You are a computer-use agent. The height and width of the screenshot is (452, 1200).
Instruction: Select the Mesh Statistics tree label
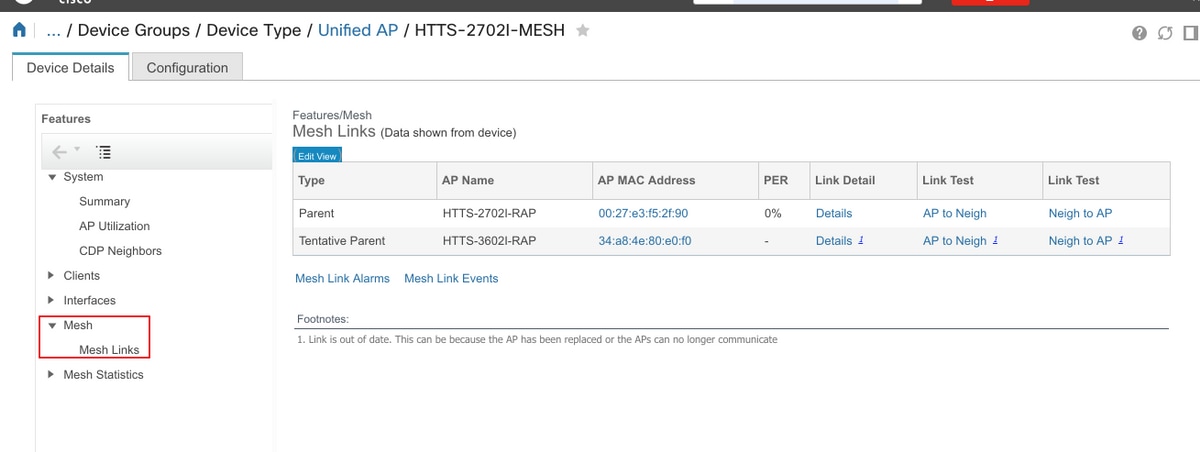pos(103,375)
